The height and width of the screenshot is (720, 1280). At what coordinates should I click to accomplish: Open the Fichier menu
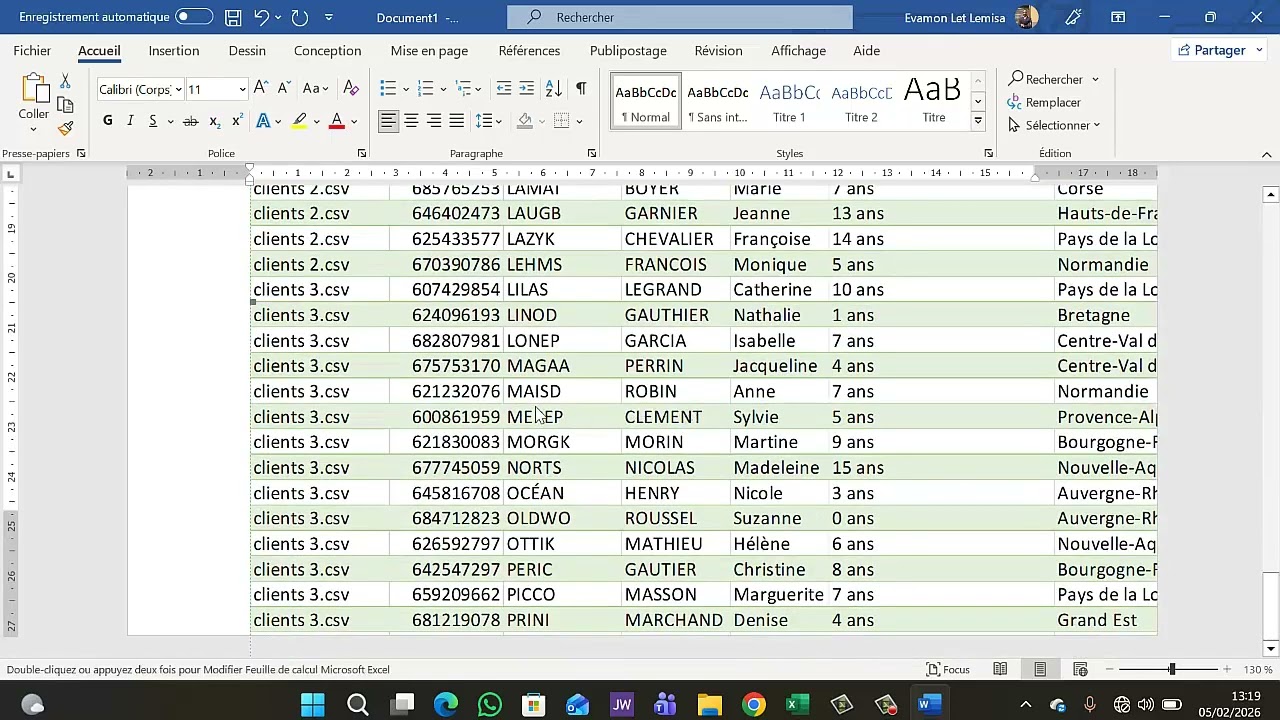[x=32, y=51]
